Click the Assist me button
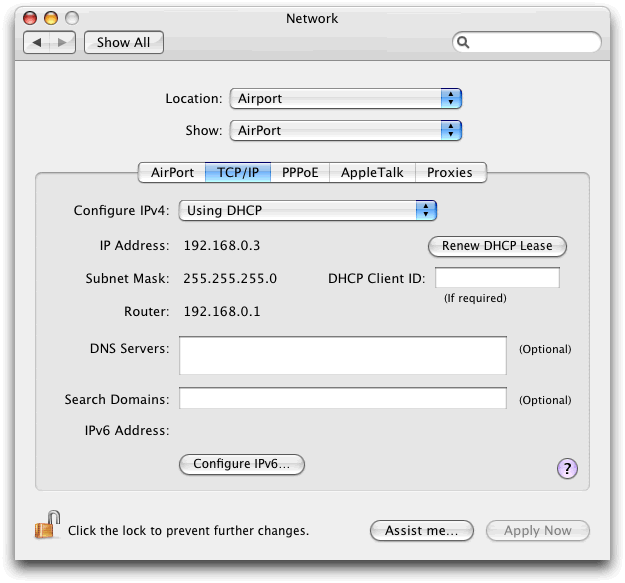Screen dimensions: 625x583 [x=421, y=531]
